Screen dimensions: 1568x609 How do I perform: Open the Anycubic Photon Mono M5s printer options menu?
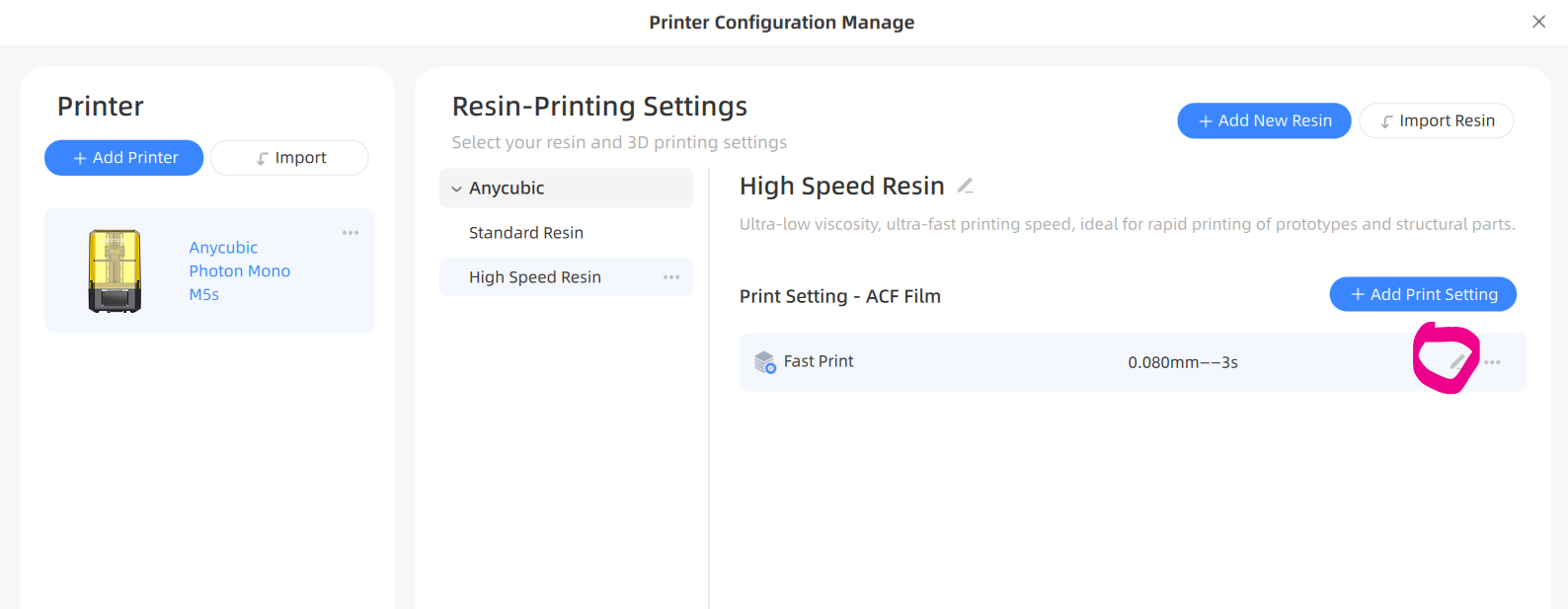point(351,233)
